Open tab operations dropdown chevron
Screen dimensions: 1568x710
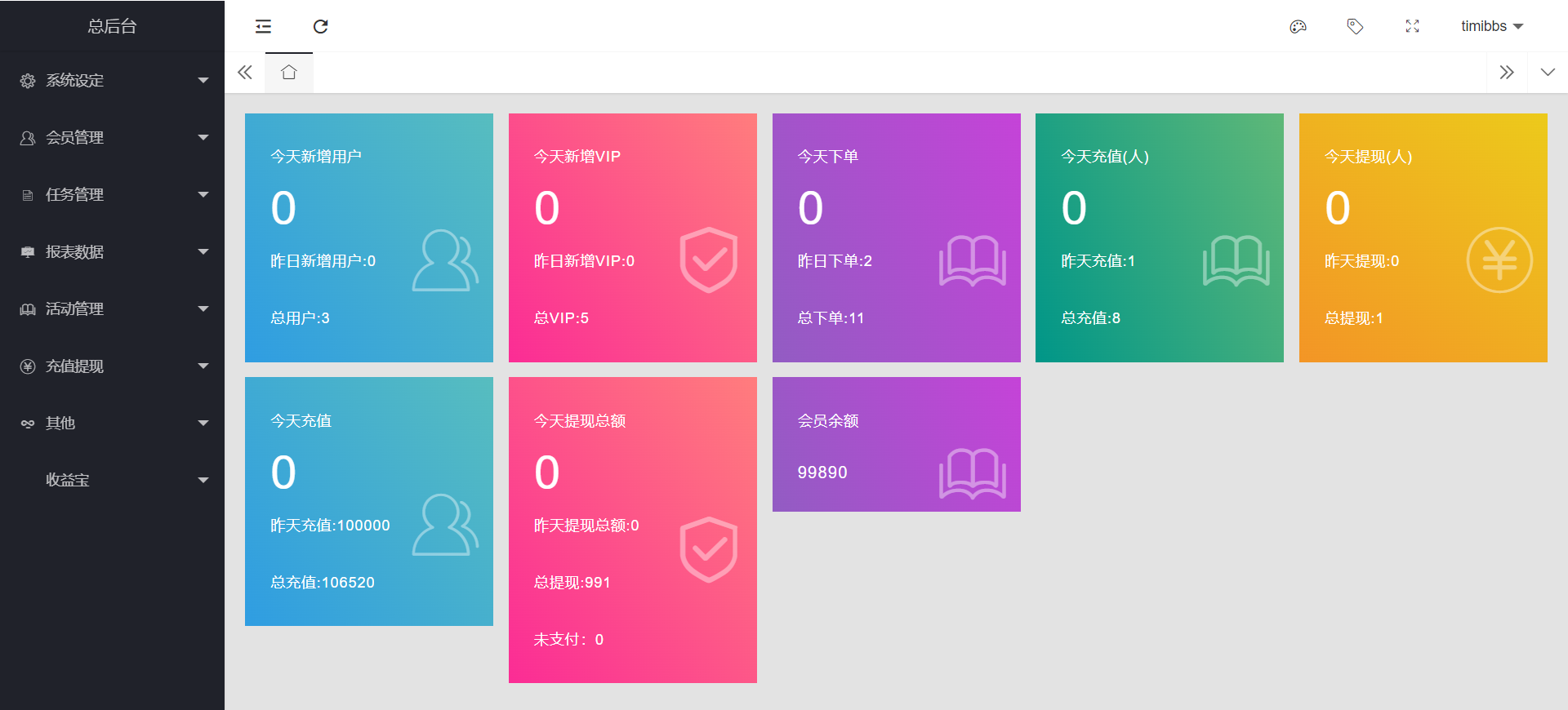tap(1547, 73)
